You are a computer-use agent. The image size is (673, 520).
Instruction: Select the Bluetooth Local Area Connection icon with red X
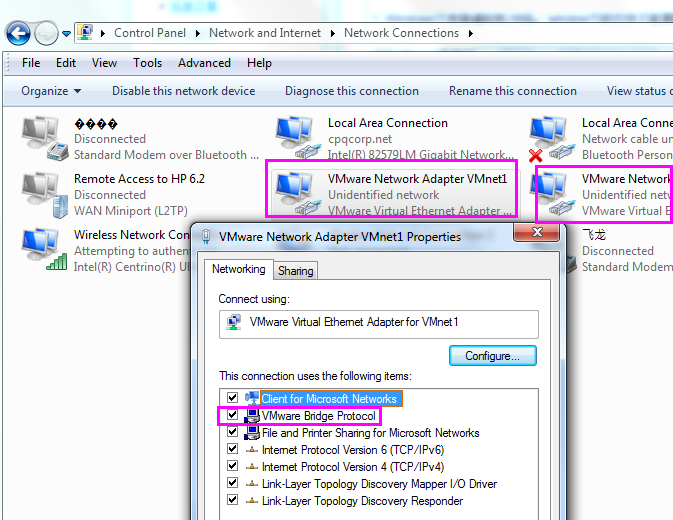pos(552,139)
